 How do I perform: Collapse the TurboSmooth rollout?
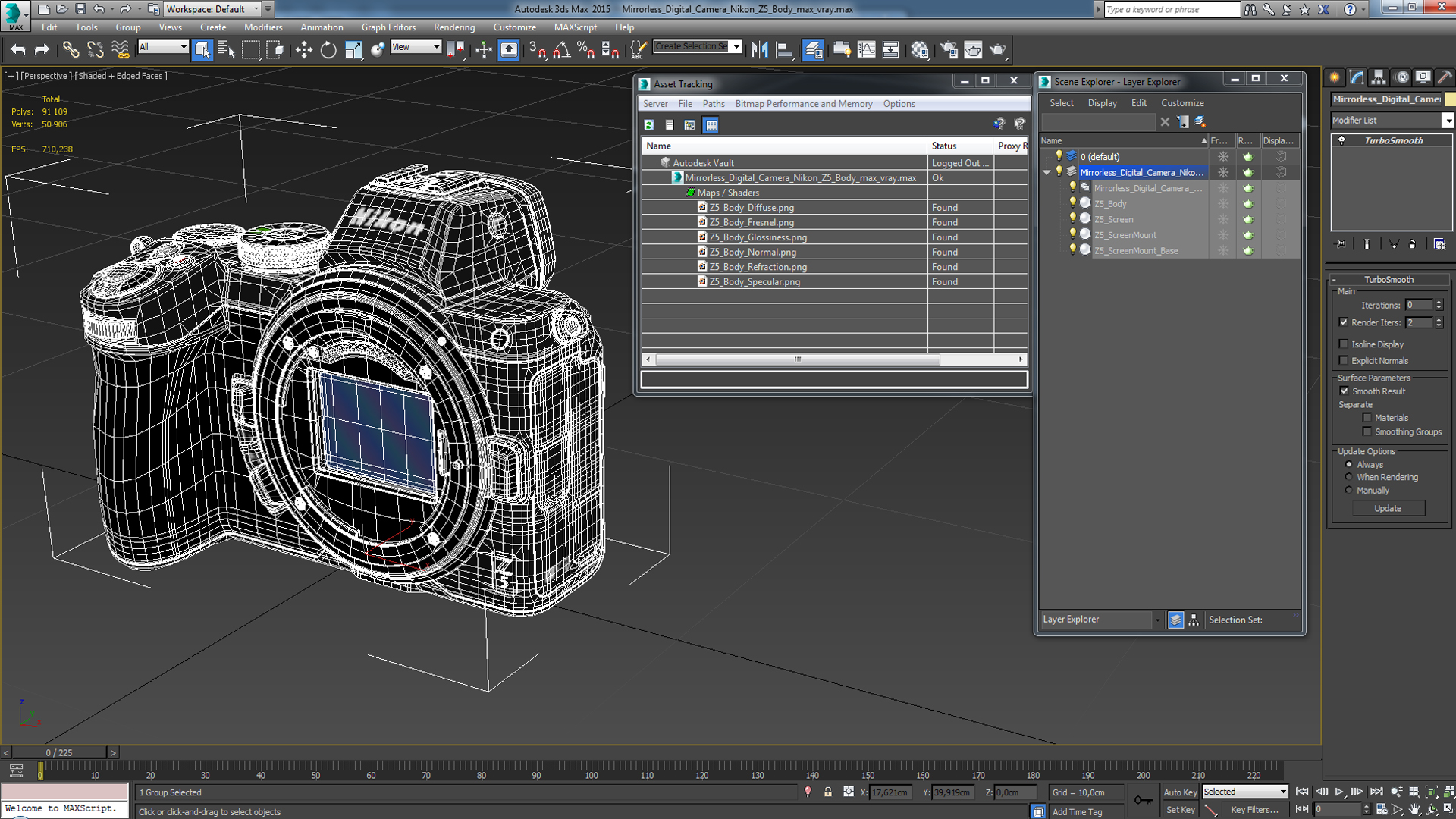(x=1389, y=280)
